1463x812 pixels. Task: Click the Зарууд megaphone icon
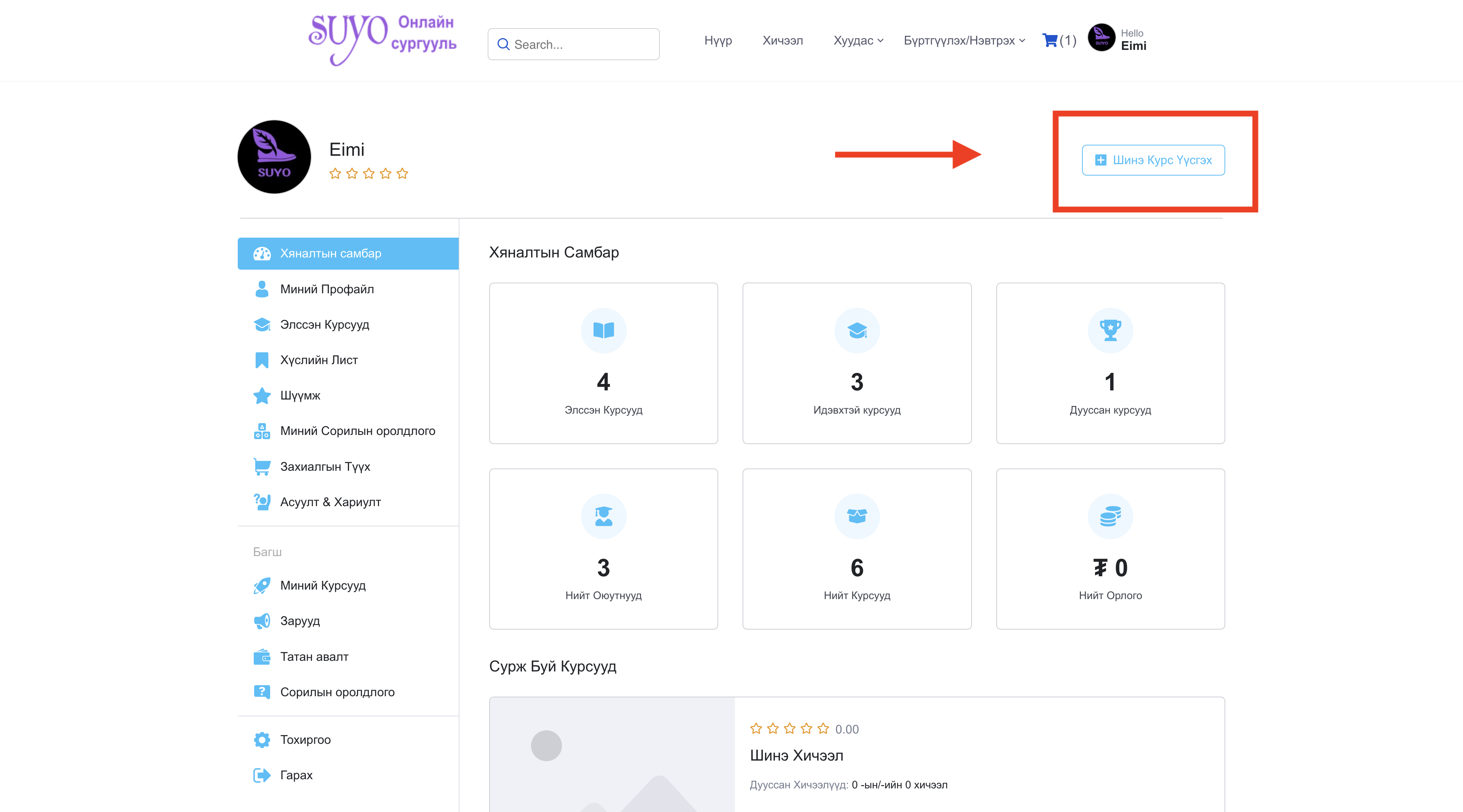[x=262, y=621]
